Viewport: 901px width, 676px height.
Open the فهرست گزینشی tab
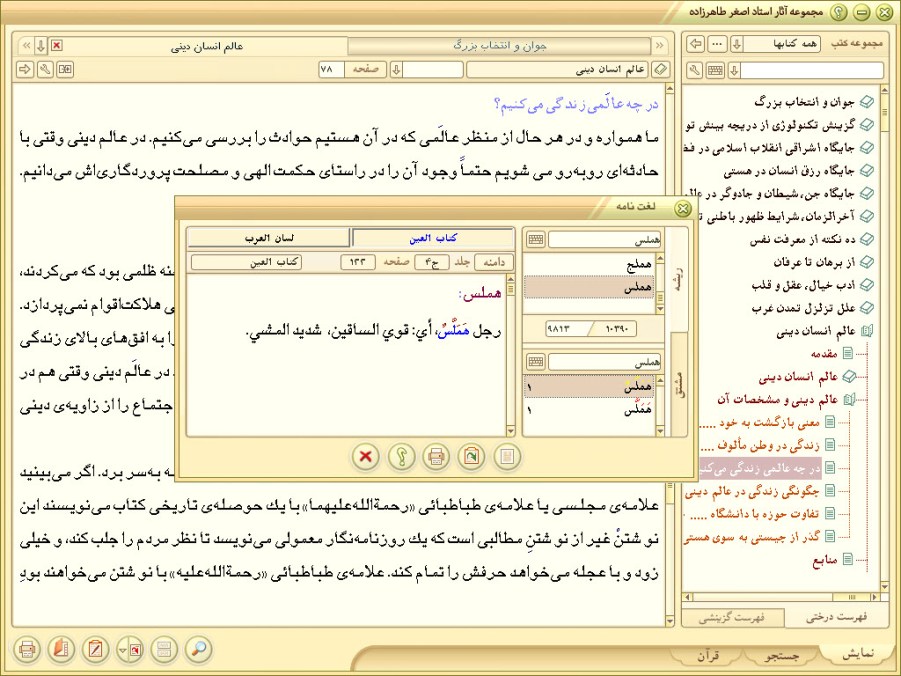click(x=731, y=618)
